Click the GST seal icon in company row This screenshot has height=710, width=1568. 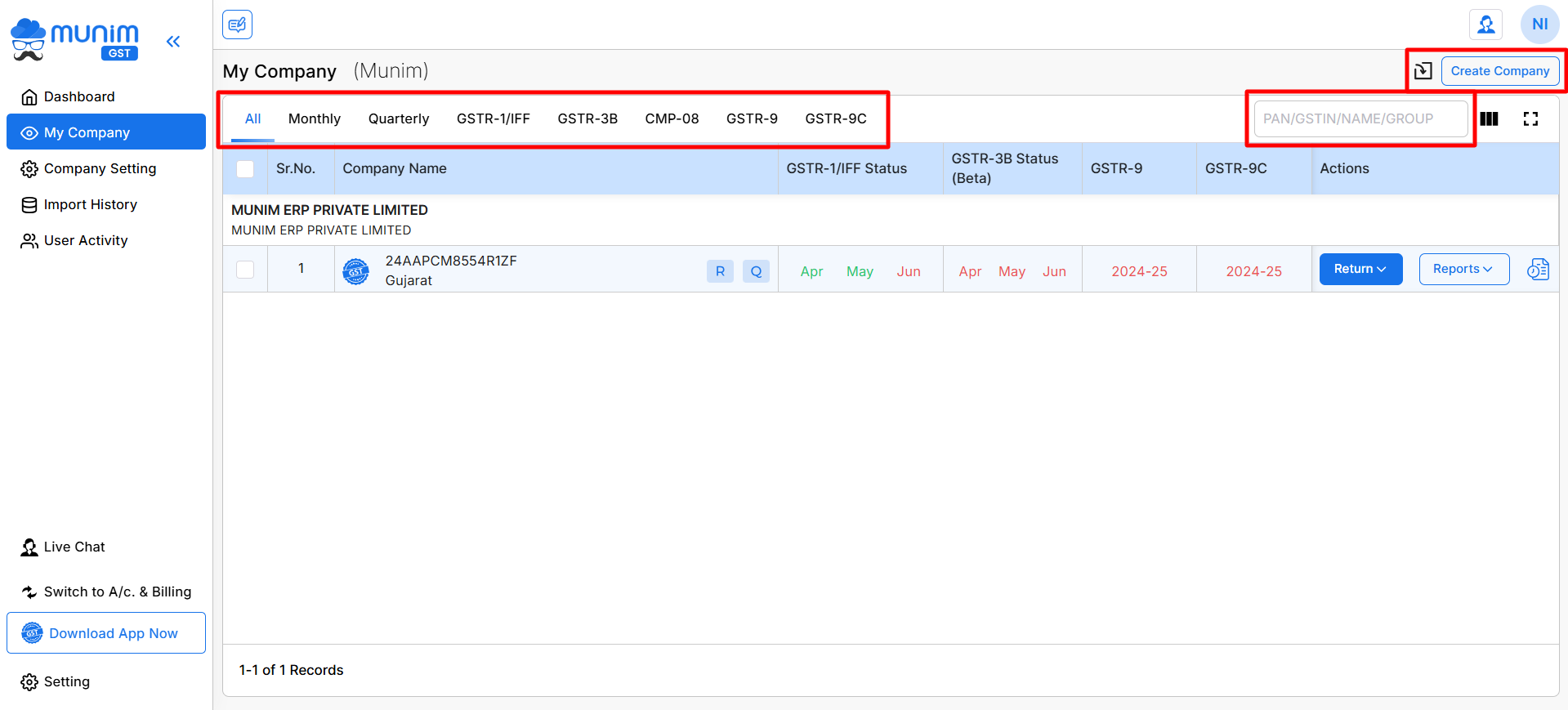(355, 271)
